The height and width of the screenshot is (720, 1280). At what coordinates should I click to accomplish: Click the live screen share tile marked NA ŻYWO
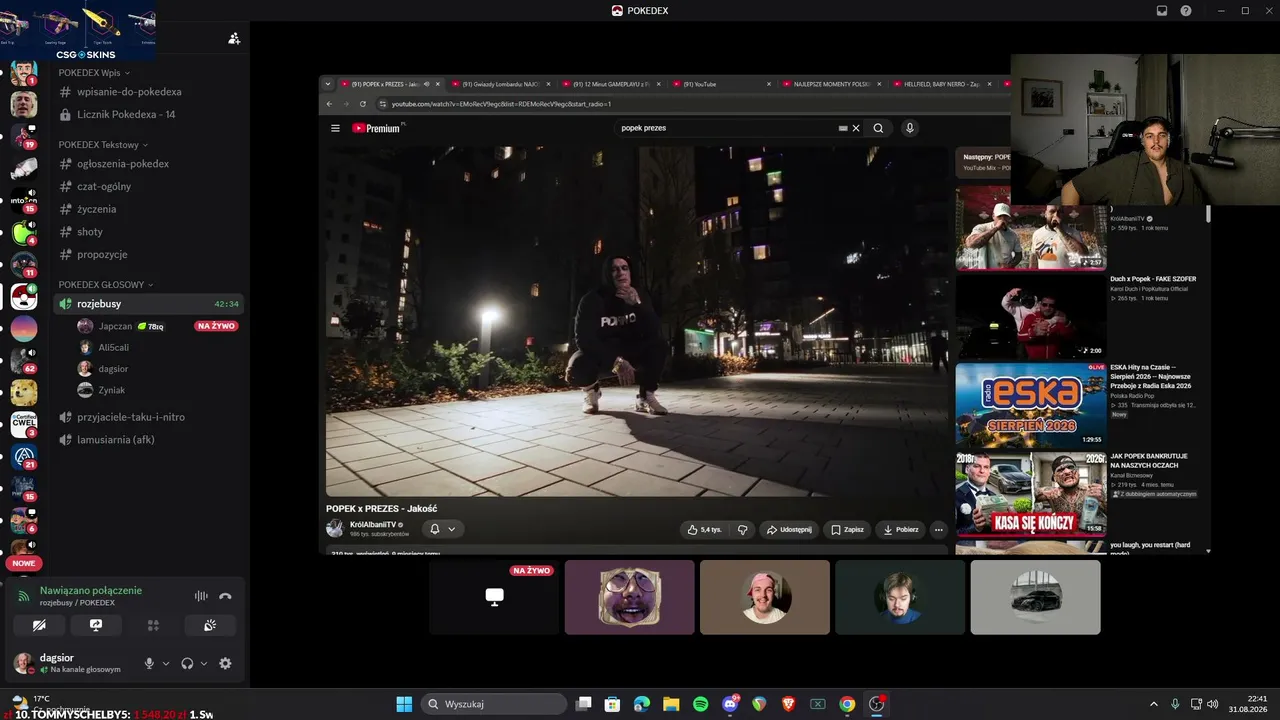coord(494,597)
